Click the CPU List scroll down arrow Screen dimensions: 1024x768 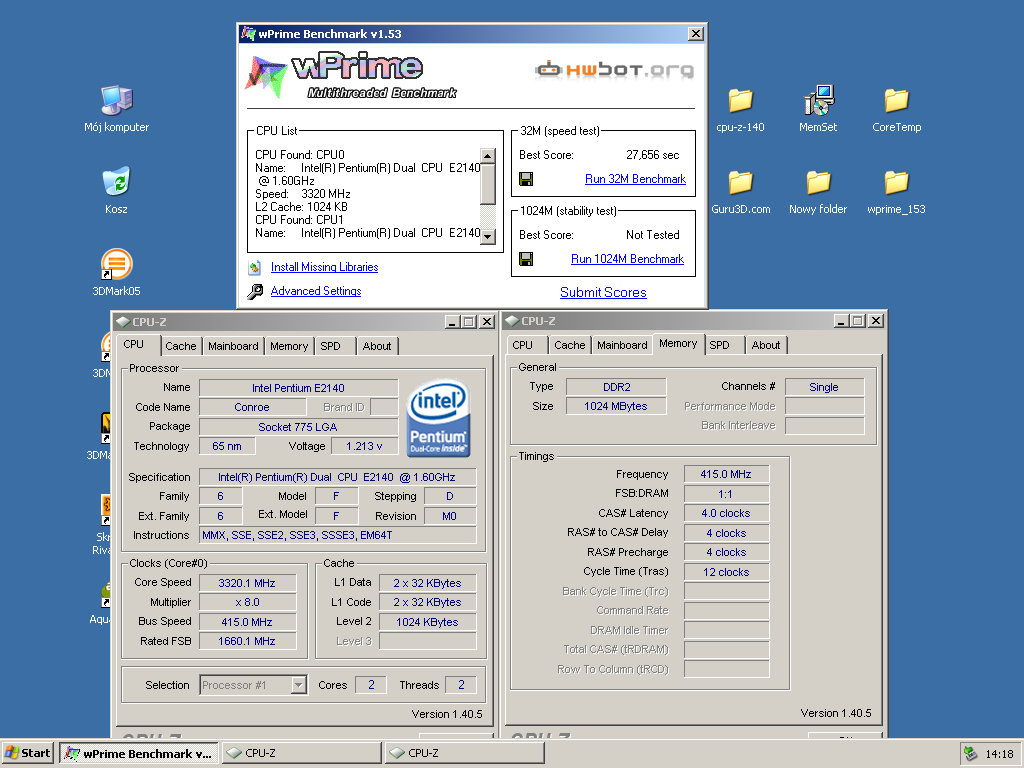coord(488,237)
